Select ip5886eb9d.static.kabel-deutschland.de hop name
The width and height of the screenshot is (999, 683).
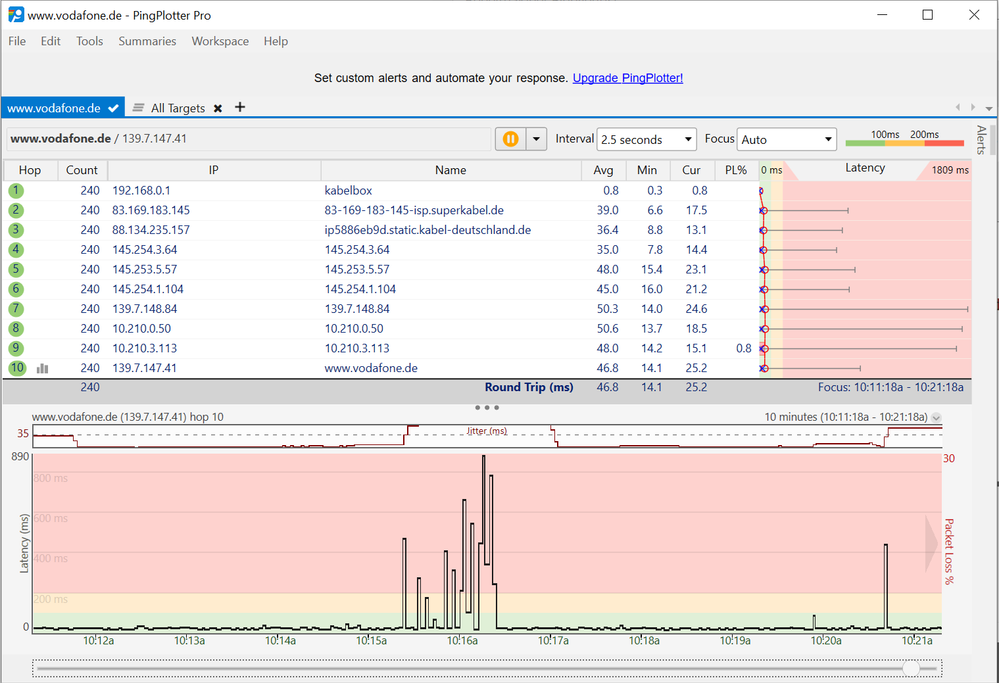coord(428,230)
